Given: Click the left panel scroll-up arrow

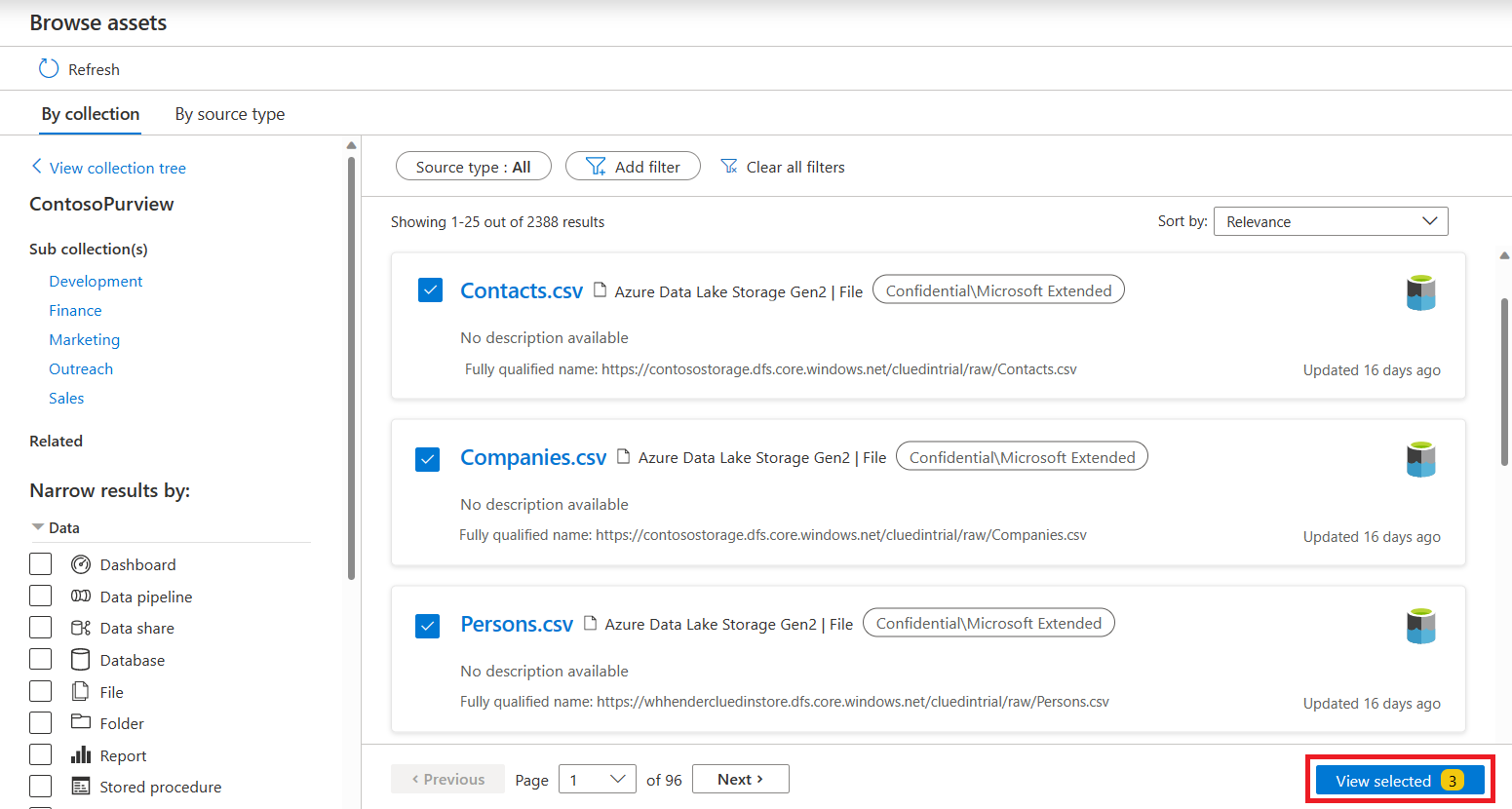Looking at the screenshot, I should (351, 146).
